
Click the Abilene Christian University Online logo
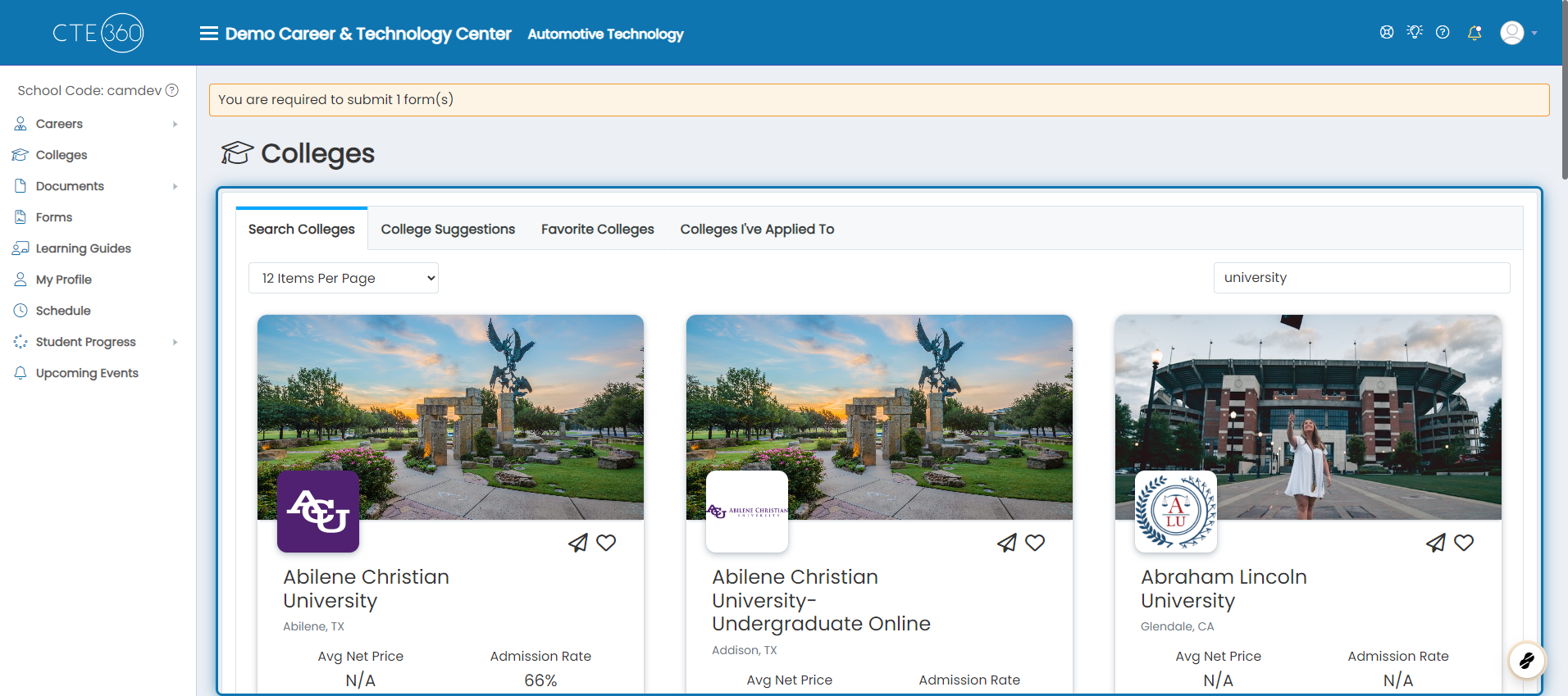click(x=747, y=512)
